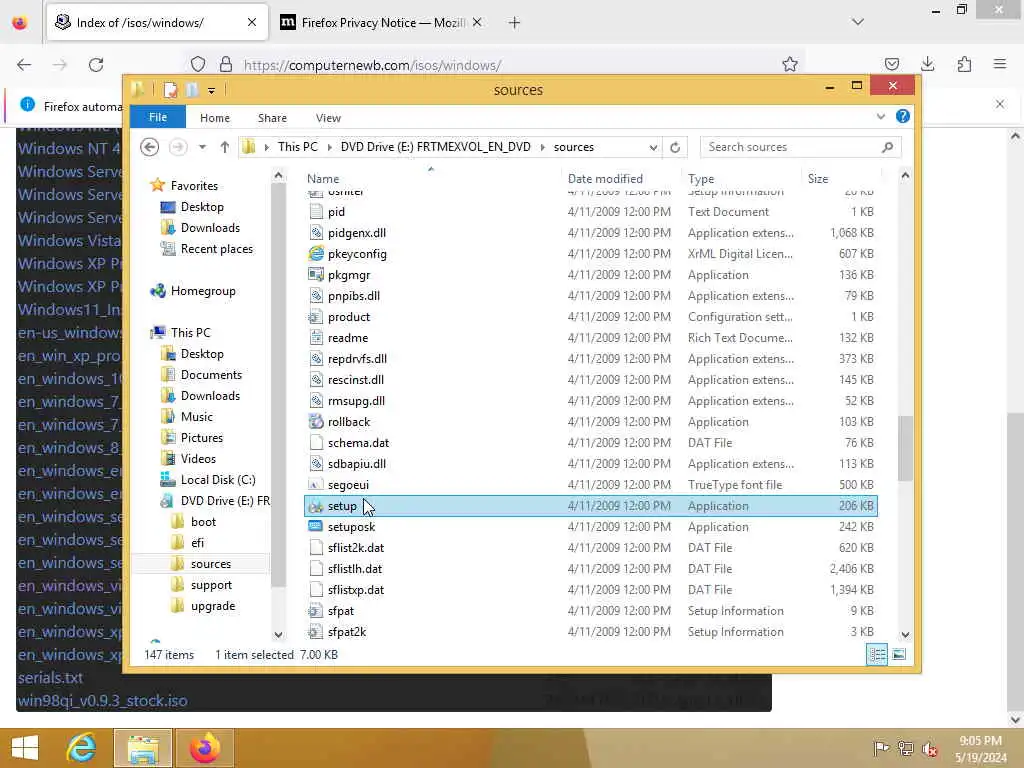Open the Recent locations dropdown arrow
Screen dimensions: 1024x768
pos(202,147)
